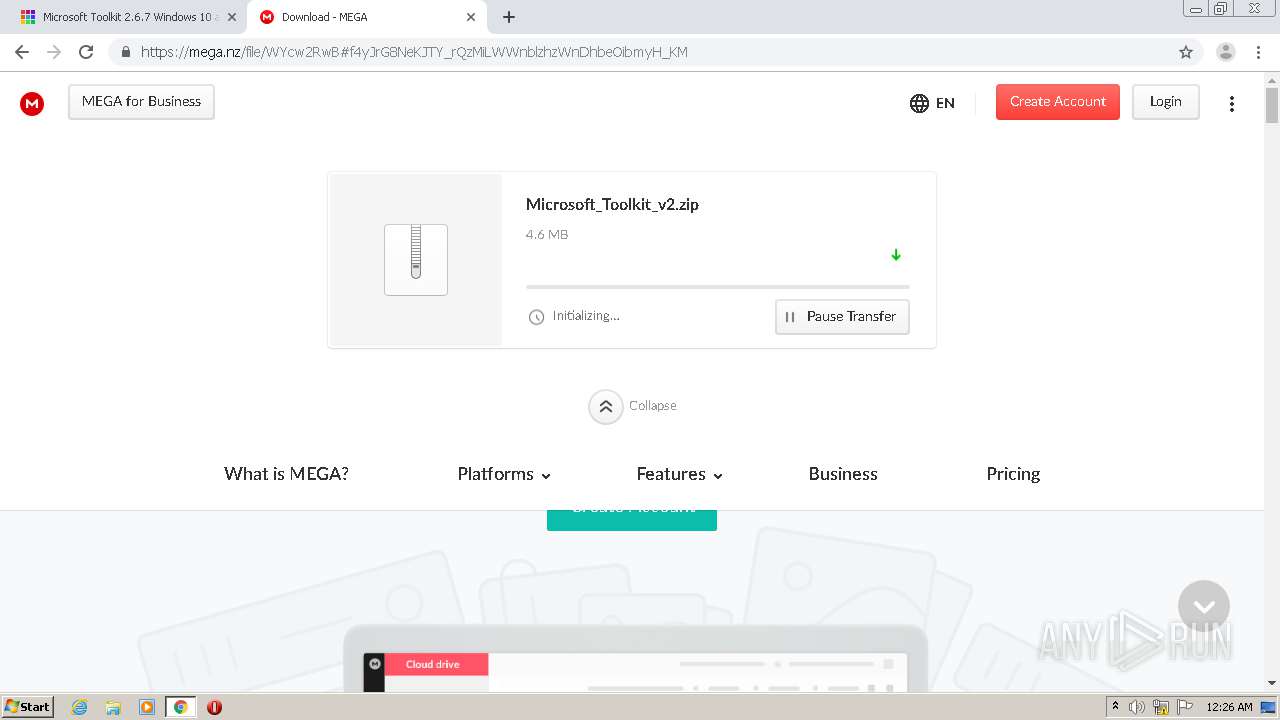Click the Login button
Viewport: 1280px width, 720px height.
(x=1166, y=102)
